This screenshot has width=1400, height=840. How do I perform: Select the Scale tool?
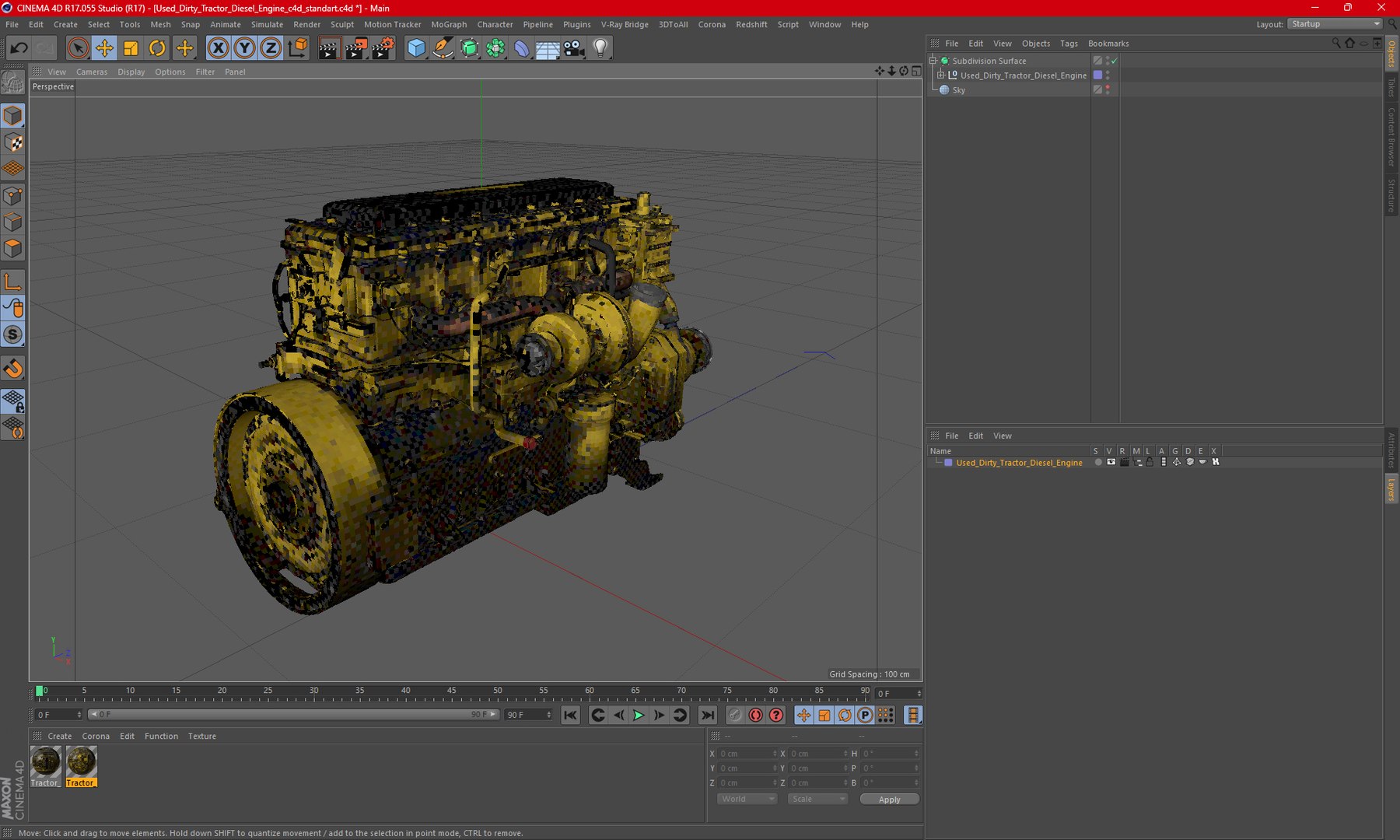tap(131, 48)
